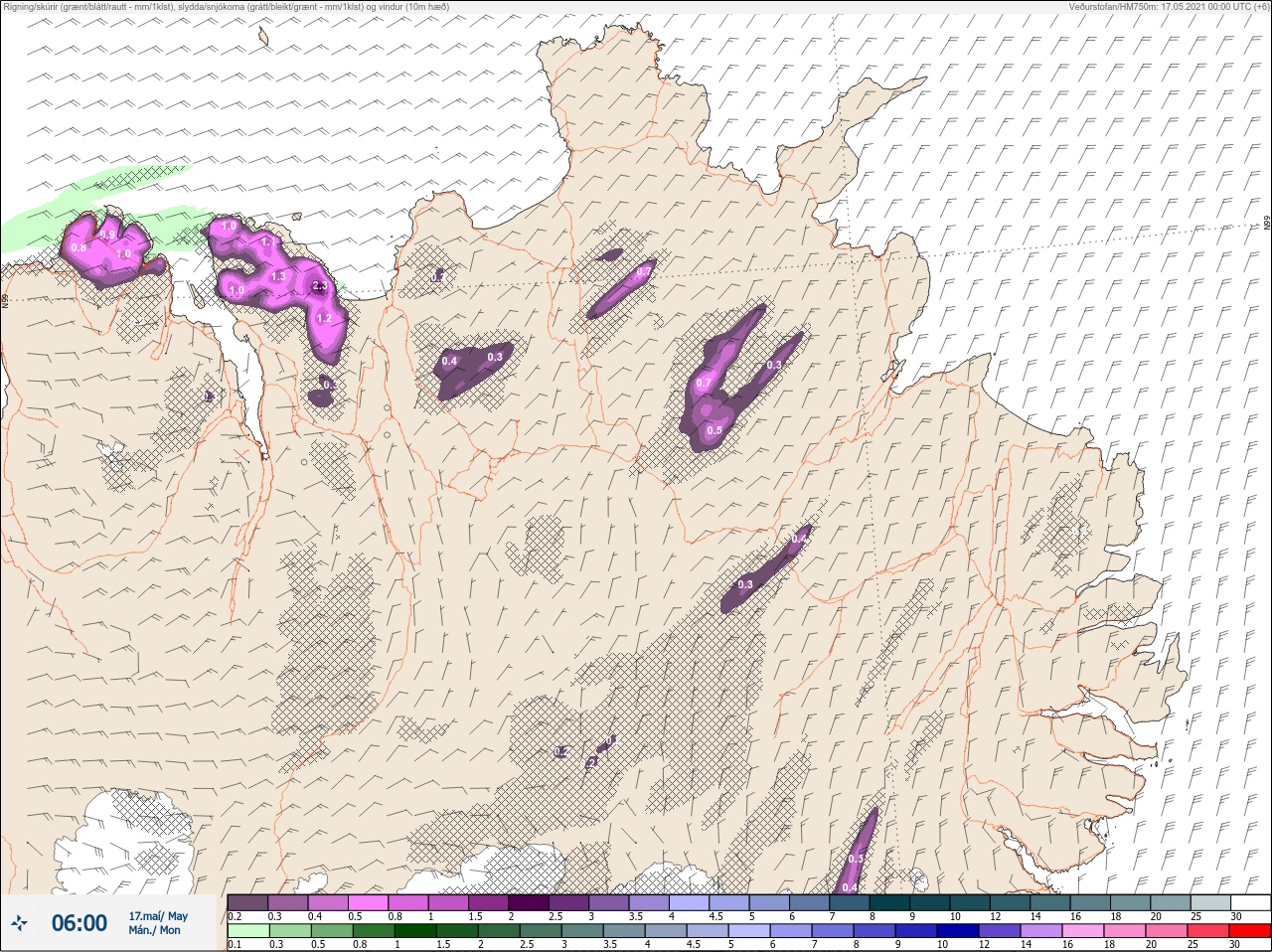Click the lavender snow legend swatch labeled 4
The image size is (1272, 952).
[x=691, y=902]
